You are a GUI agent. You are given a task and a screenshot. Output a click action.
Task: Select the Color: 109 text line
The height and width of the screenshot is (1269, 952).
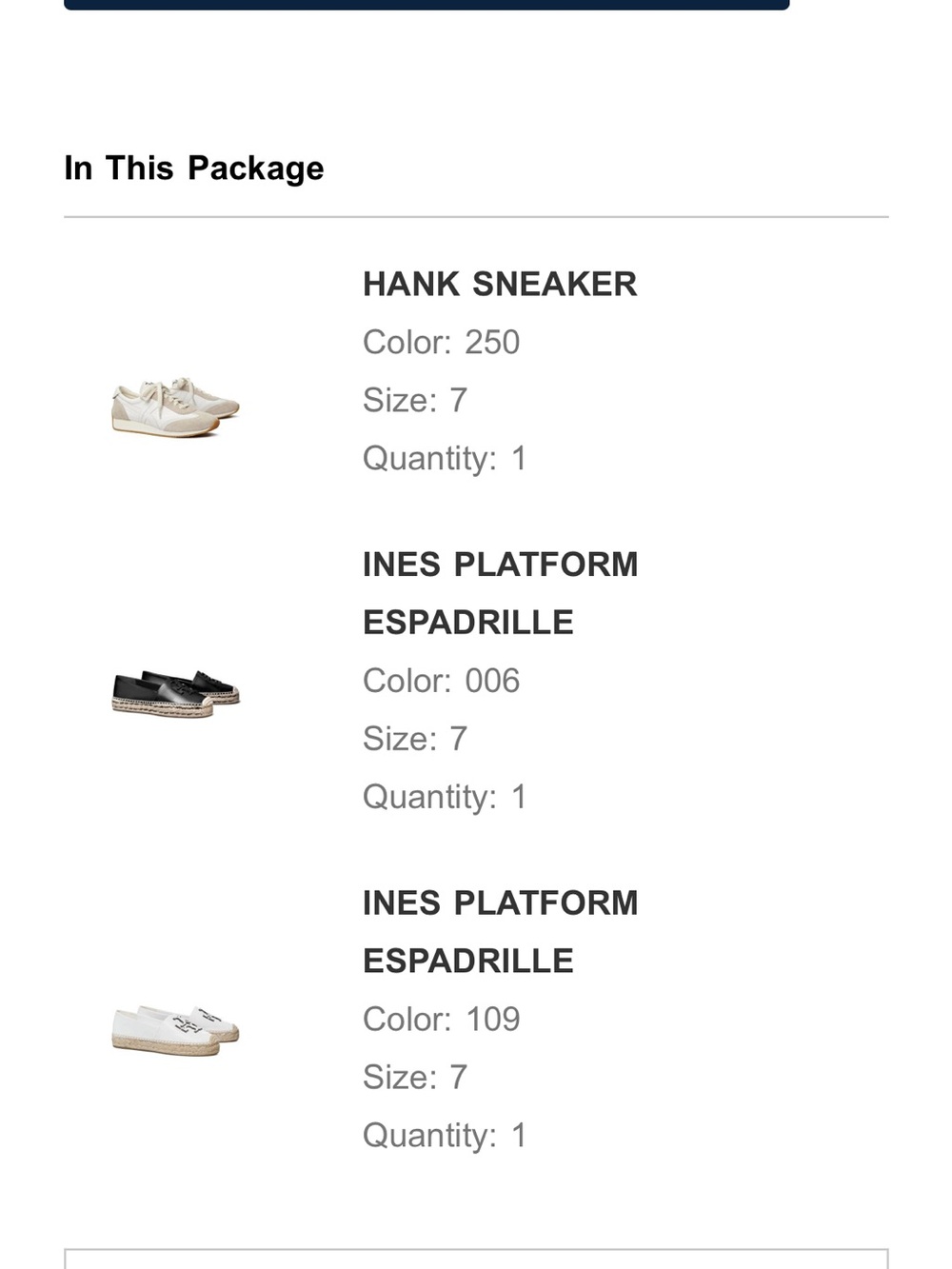tap(441, 1019)
